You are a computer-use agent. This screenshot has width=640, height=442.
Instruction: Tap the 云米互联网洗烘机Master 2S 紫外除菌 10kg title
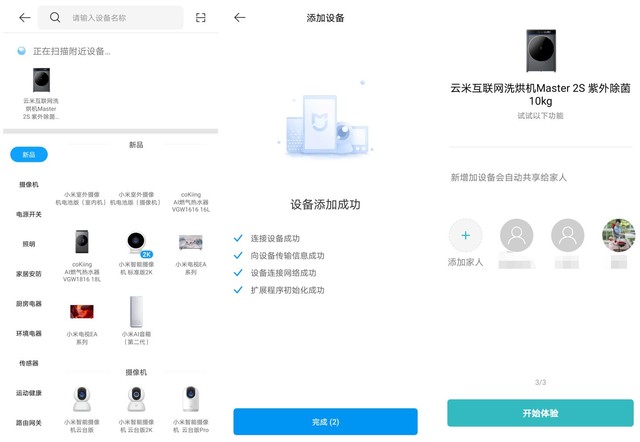tap(540, 94)
